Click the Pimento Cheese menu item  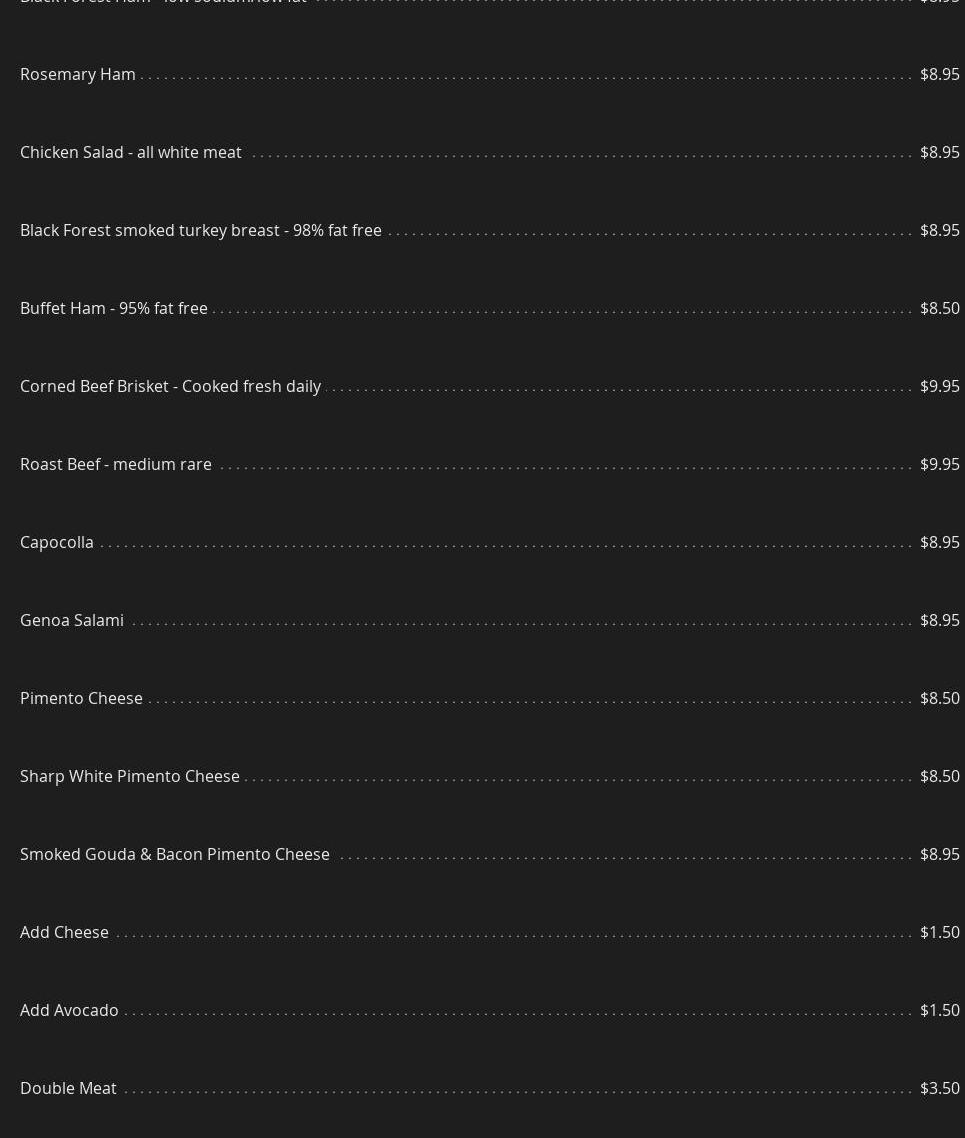(81, 698)
